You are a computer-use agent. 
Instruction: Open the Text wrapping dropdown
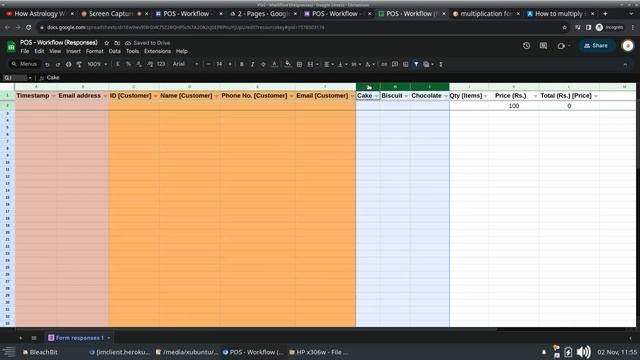point(356,64)
